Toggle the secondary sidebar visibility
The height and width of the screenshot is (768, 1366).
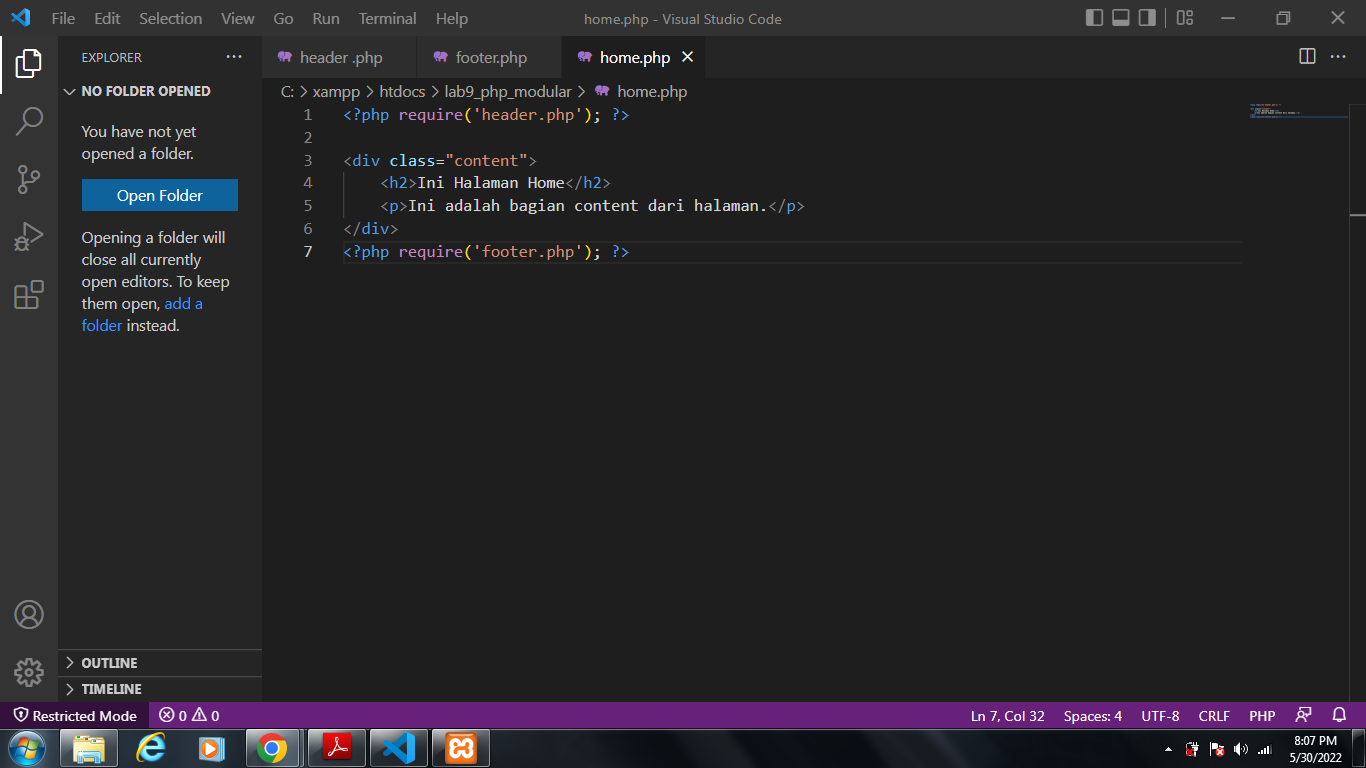1148,17
